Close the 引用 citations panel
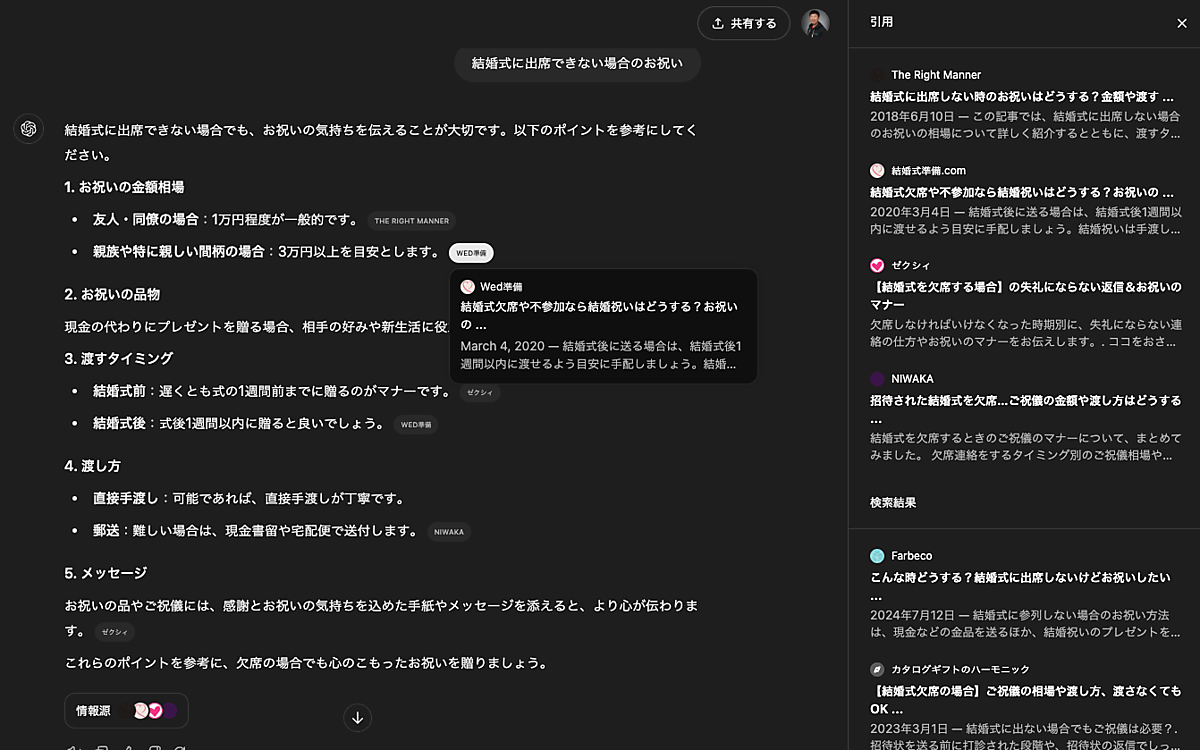This screenshot has height=750, width=1200. click(1181, 22)
